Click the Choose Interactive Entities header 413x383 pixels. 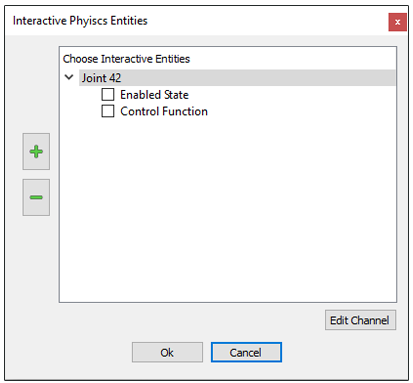click(x=126, y=59)
